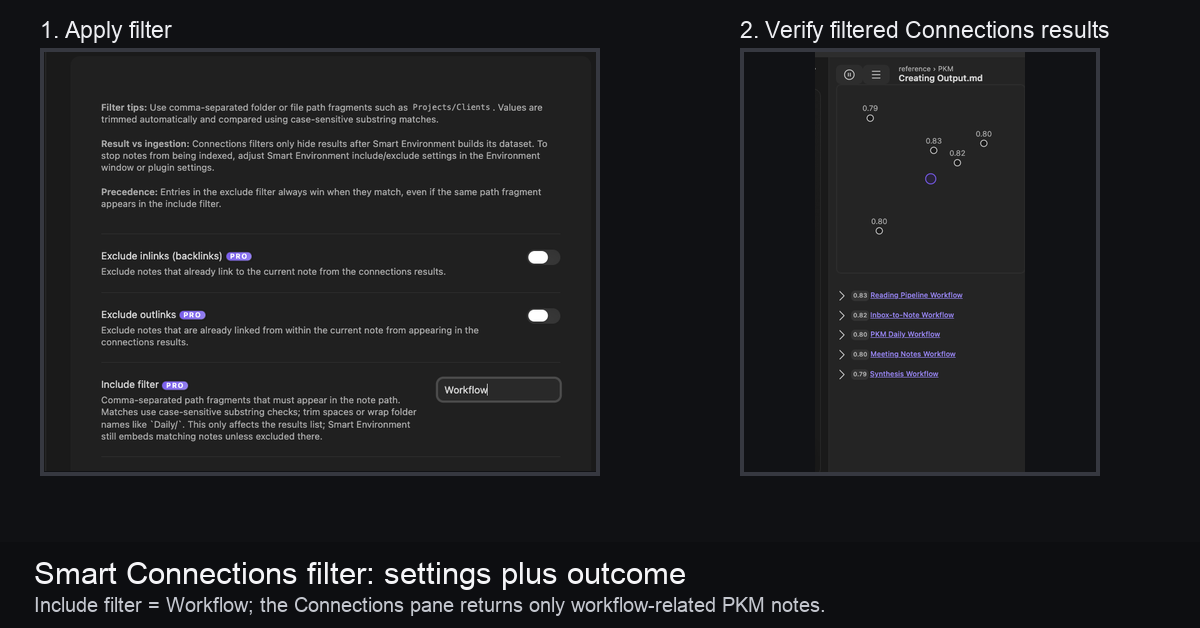The height and width of the screenshot is (628, 1200).
Task: Select the 0.79 node in the graph
Action: [870, 118]
